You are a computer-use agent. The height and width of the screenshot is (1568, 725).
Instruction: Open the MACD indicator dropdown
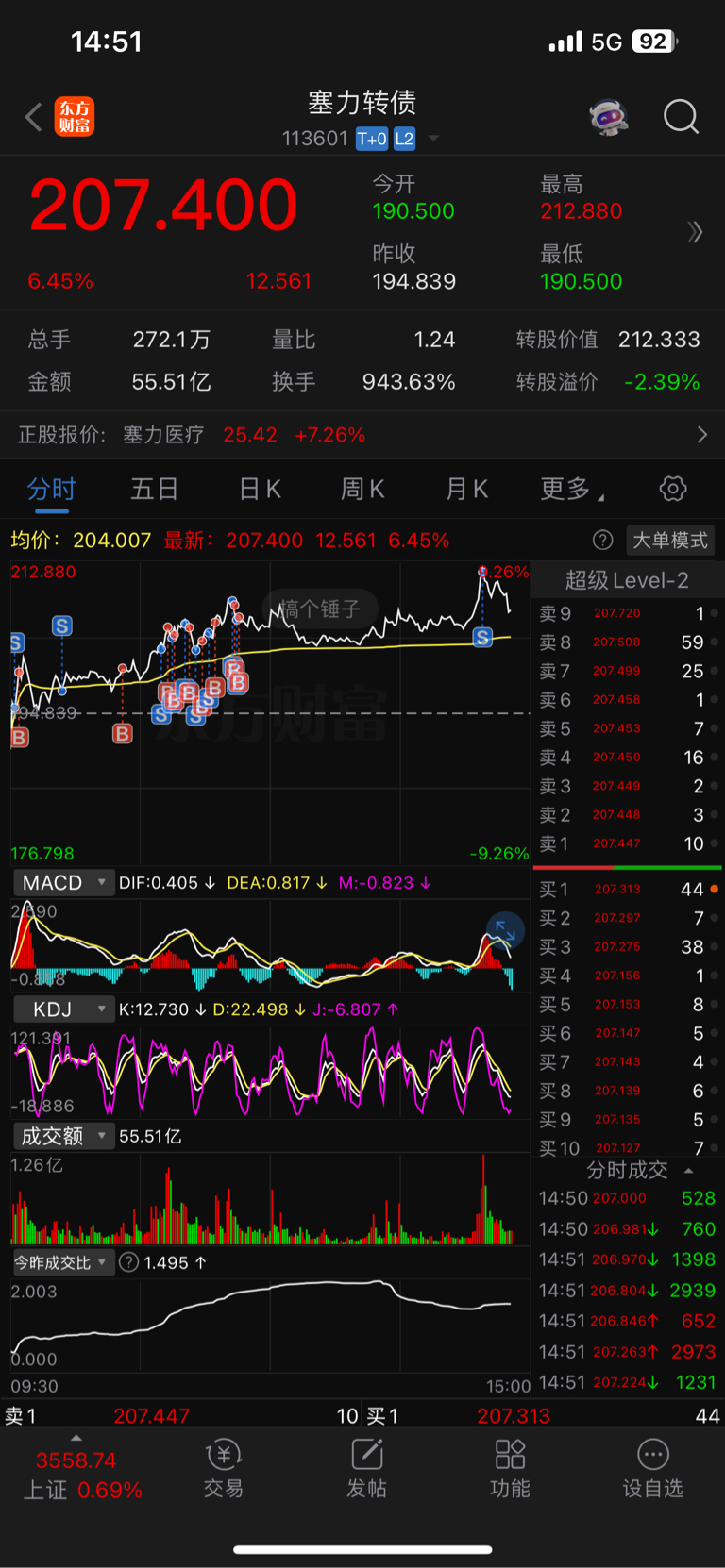pos(63,883)
